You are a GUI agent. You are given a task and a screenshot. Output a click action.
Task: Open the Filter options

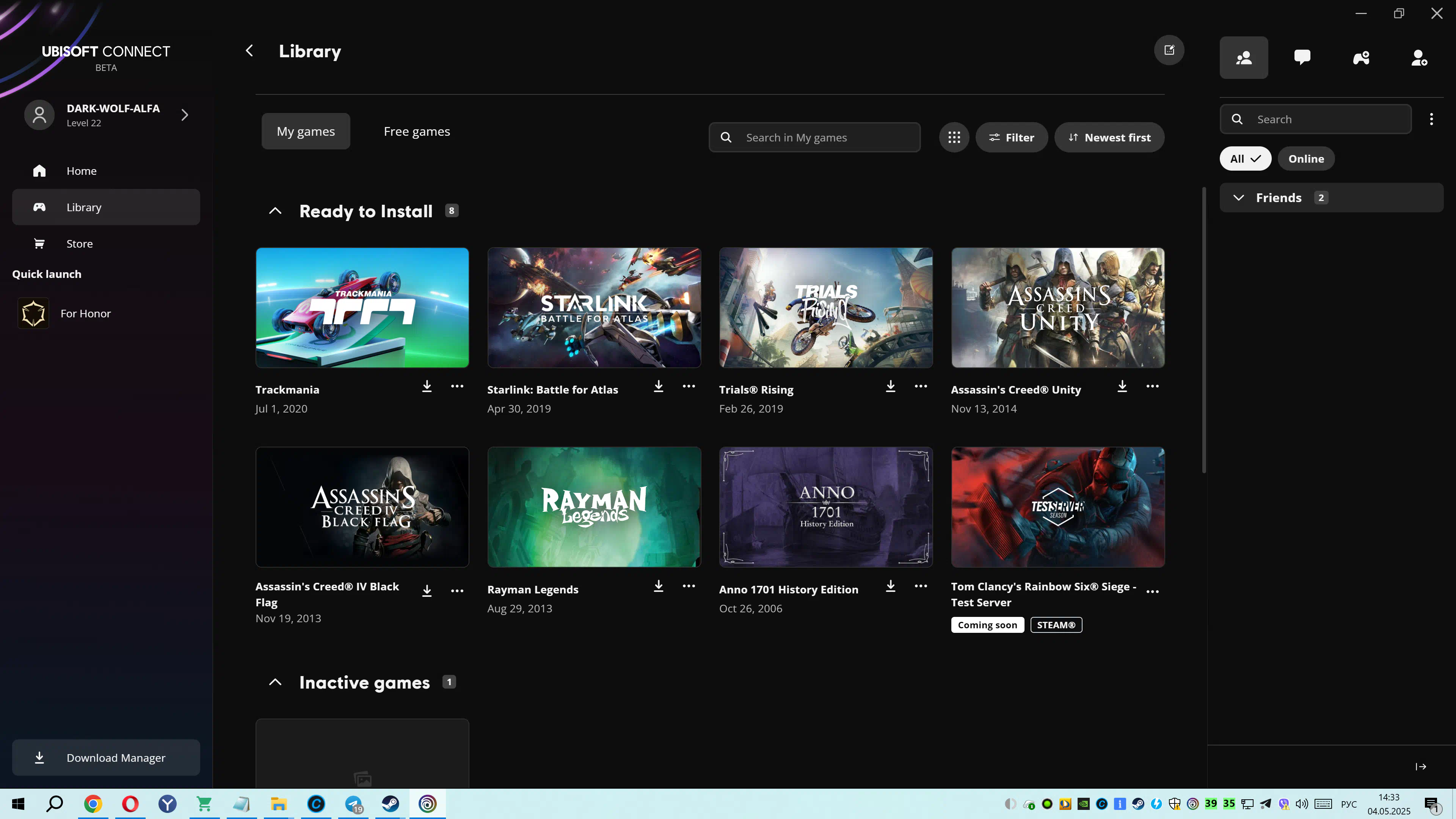coord(1011,137)
